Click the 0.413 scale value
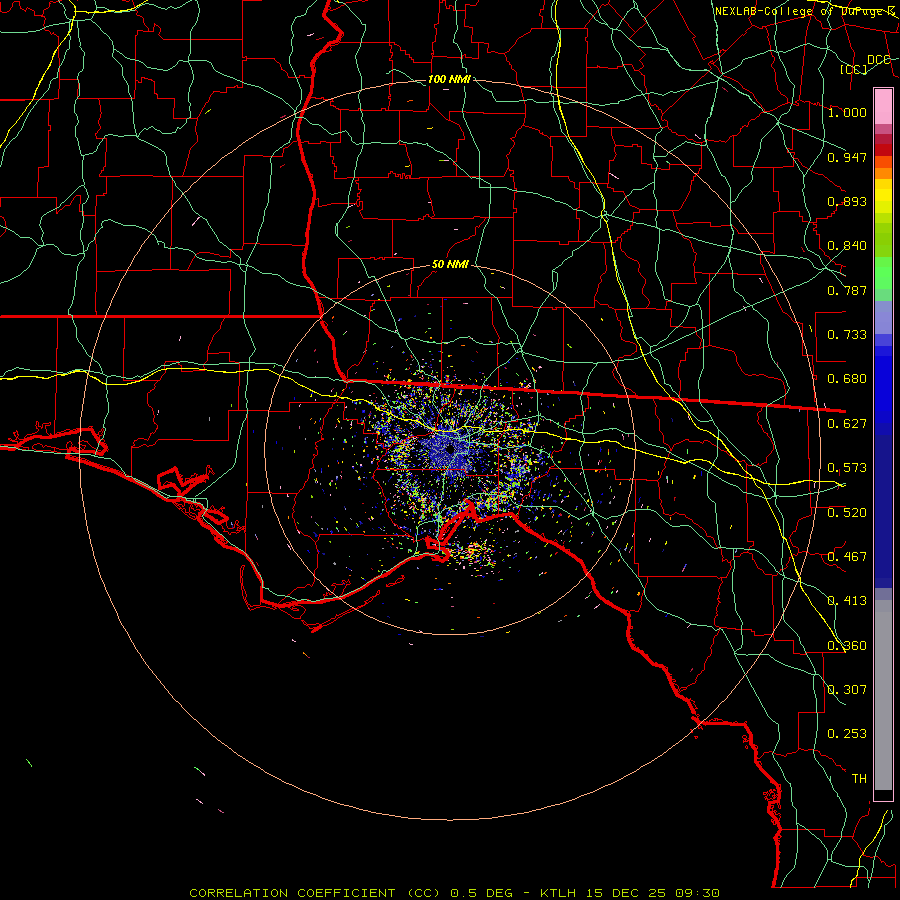The height and width of the screenshot is (900, 900). (x=847, y=601)
